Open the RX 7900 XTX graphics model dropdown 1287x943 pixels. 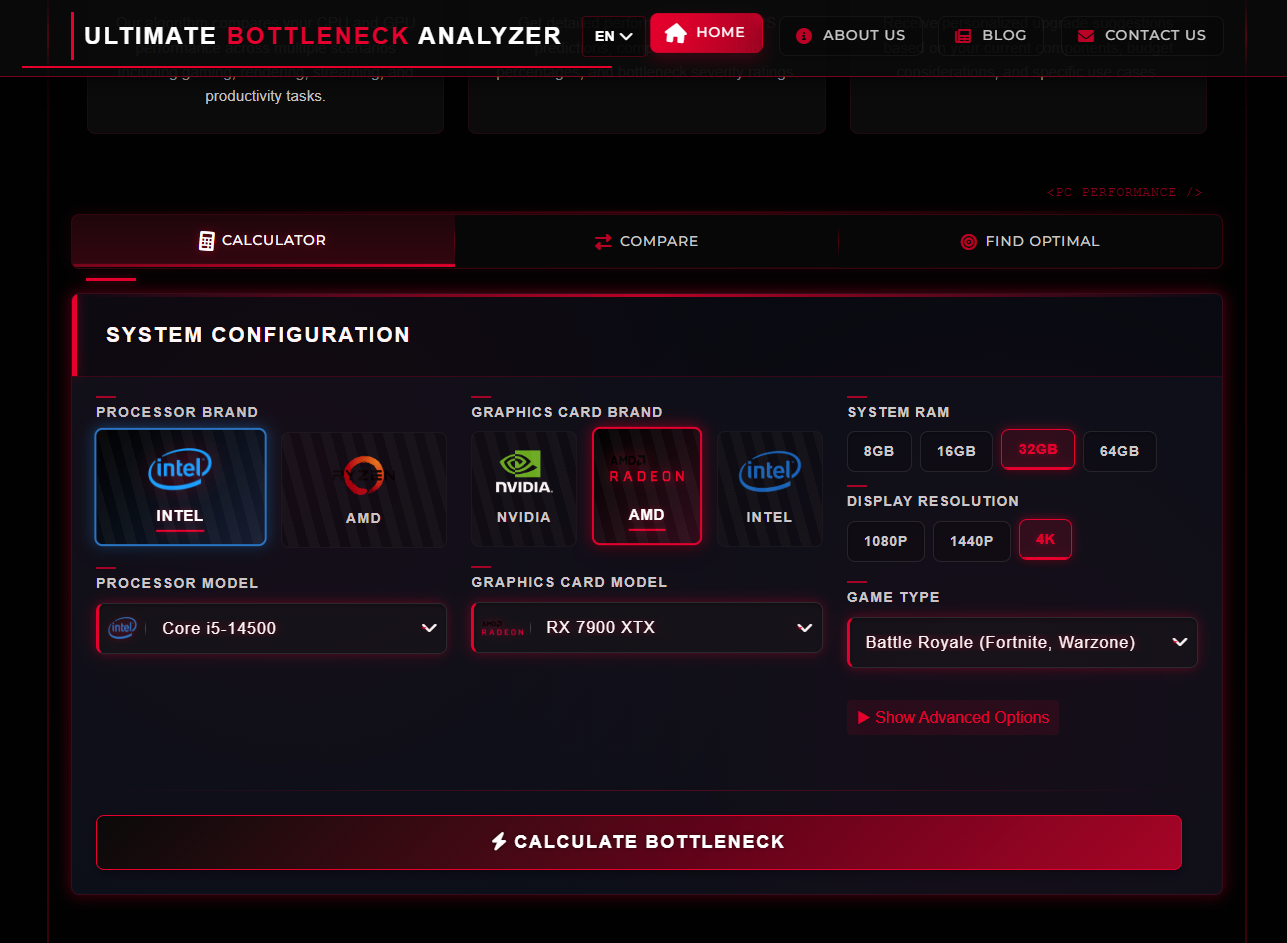click(647, 627)
